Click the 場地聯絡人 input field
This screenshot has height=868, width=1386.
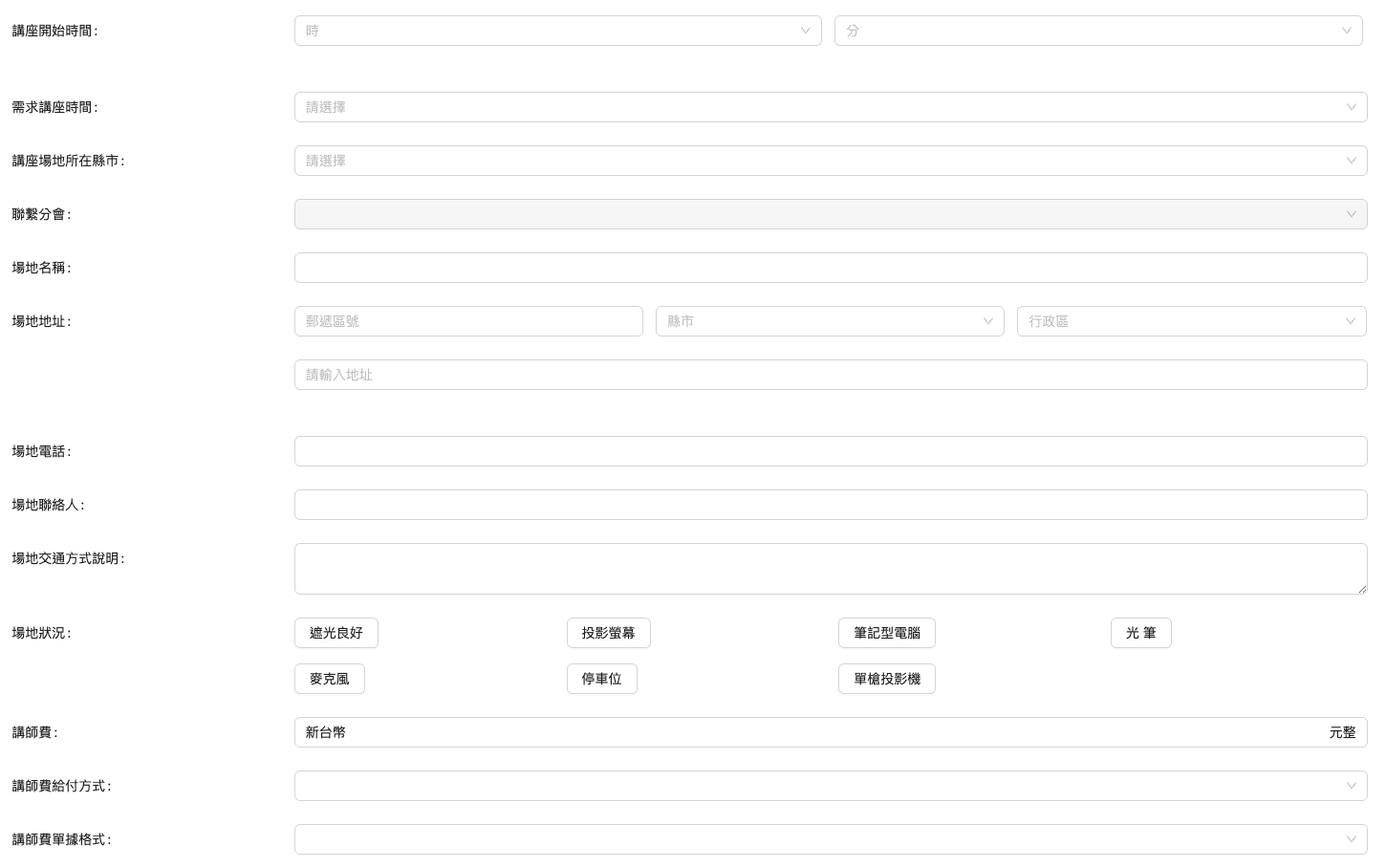pyautogui.click(x=830, y=505)
